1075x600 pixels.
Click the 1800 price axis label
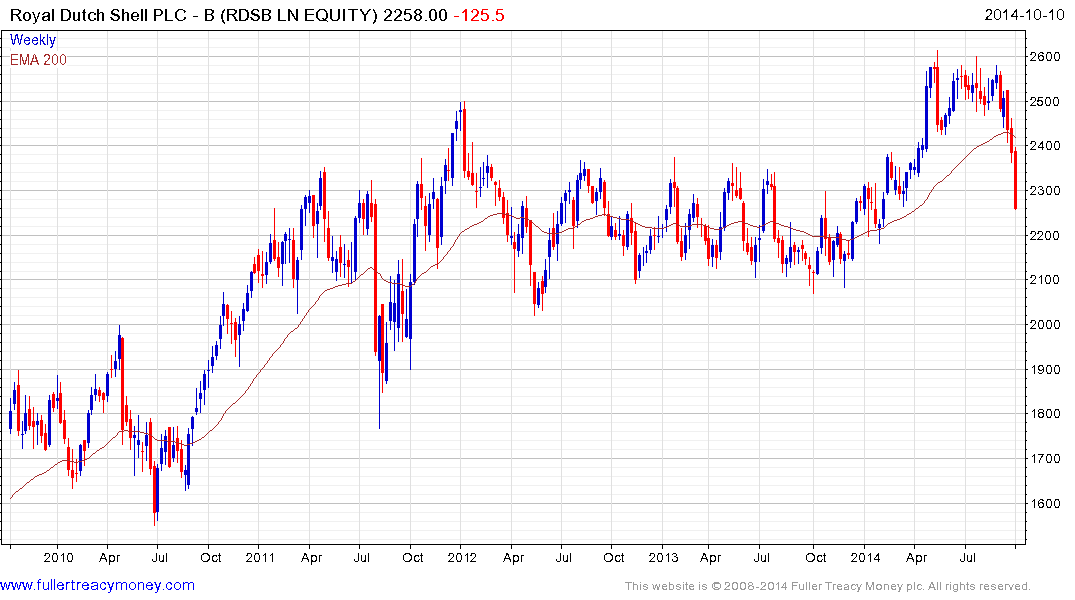1045,413
